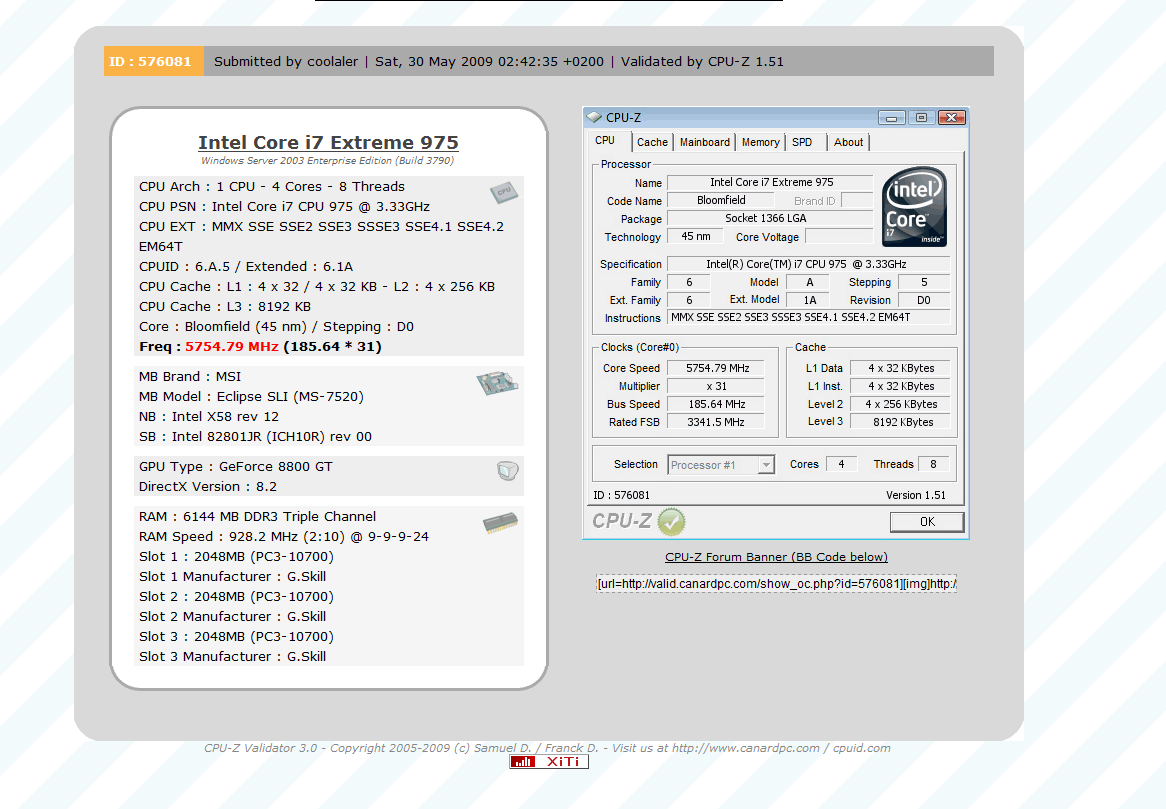Click the red Freq value 5754.79 MHz
The height and width of the screenshot is (809, 1166).
(232, 347)
